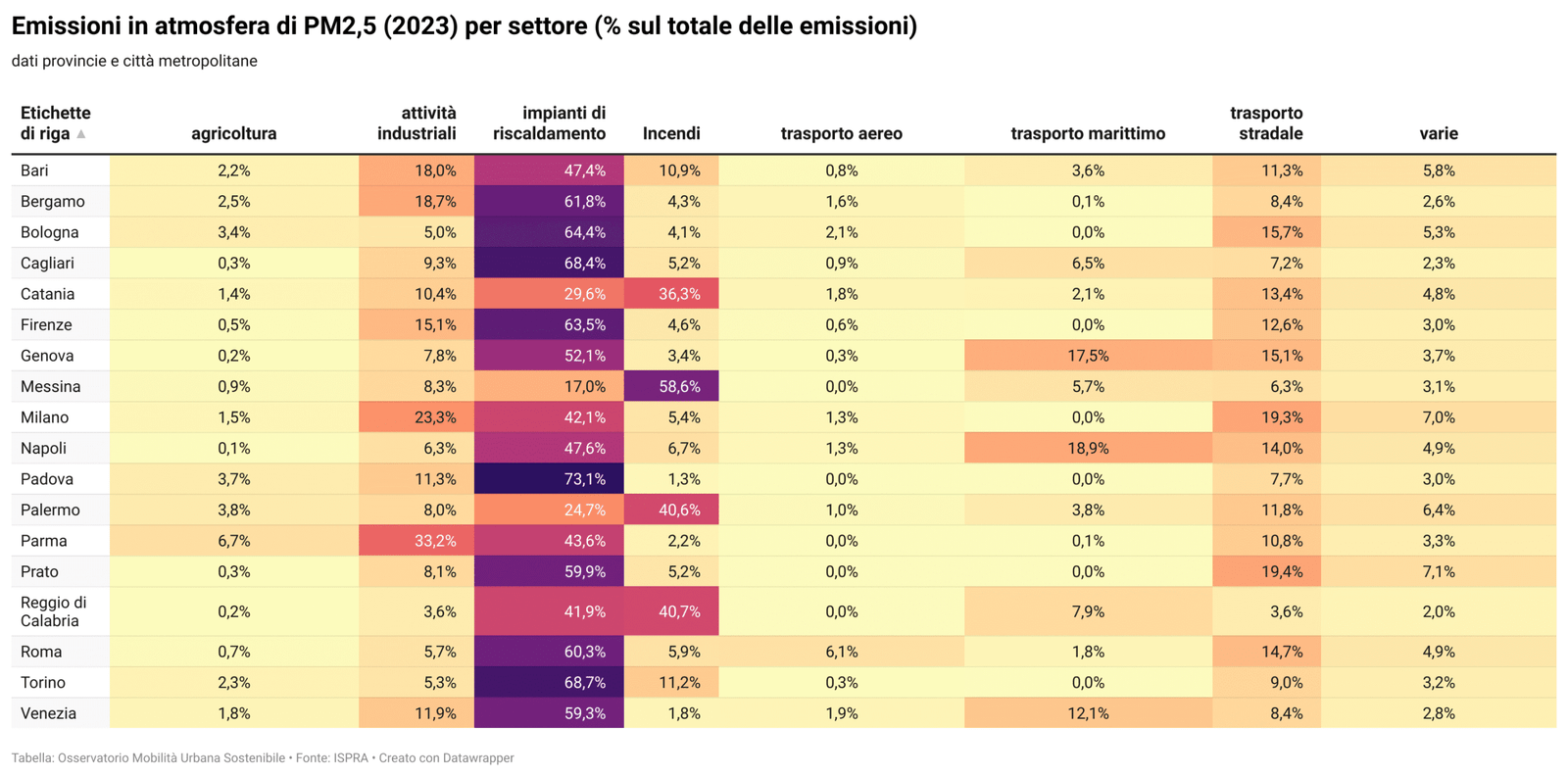Sort by the agricoltura column header

click(x=233, y=133)
